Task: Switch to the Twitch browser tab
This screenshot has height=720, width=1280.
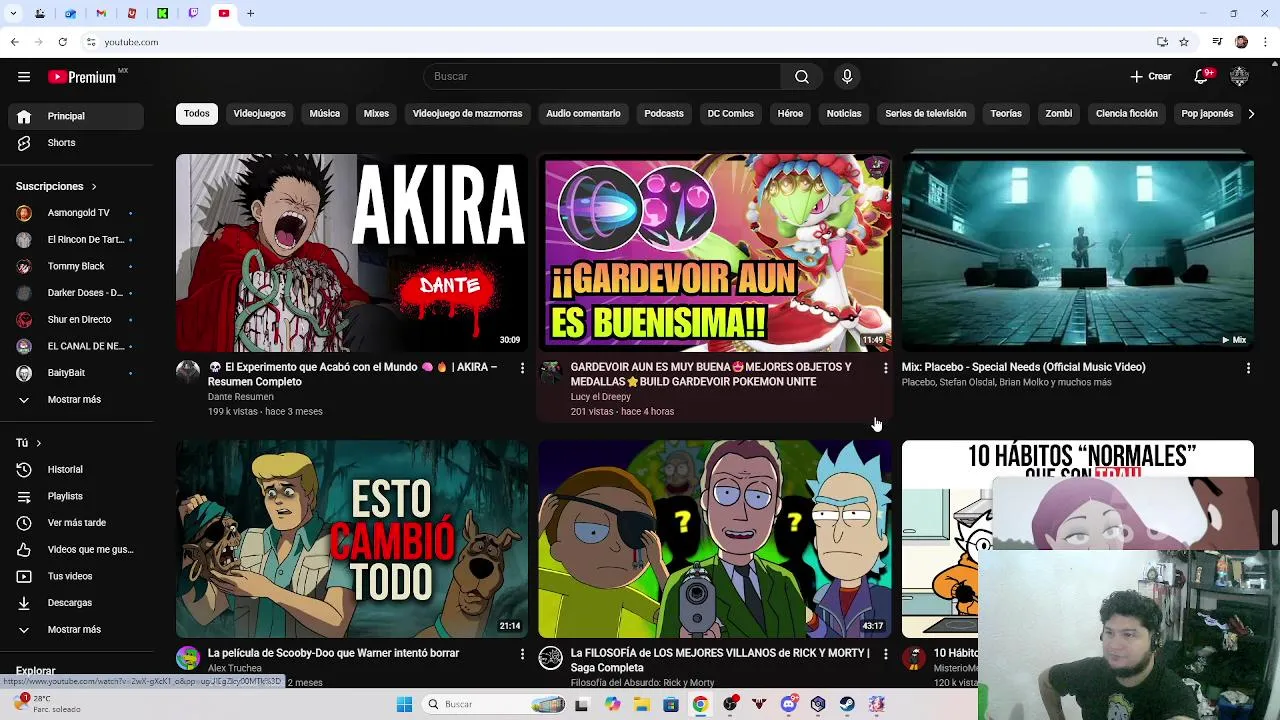Action: [x=193, y=13]
